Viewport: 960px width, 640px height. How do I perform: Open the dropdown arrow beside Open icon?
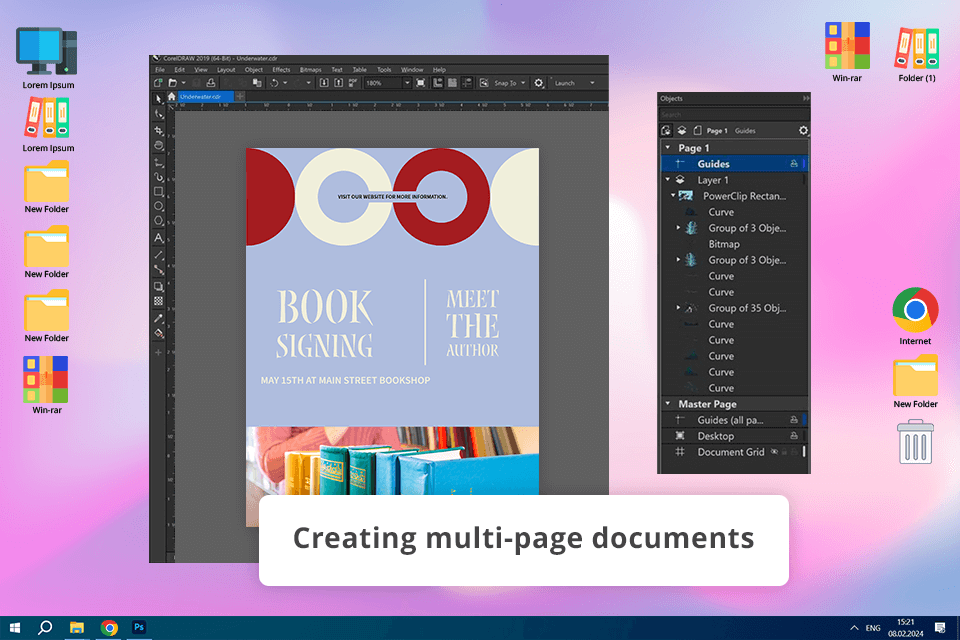[183, 83]
